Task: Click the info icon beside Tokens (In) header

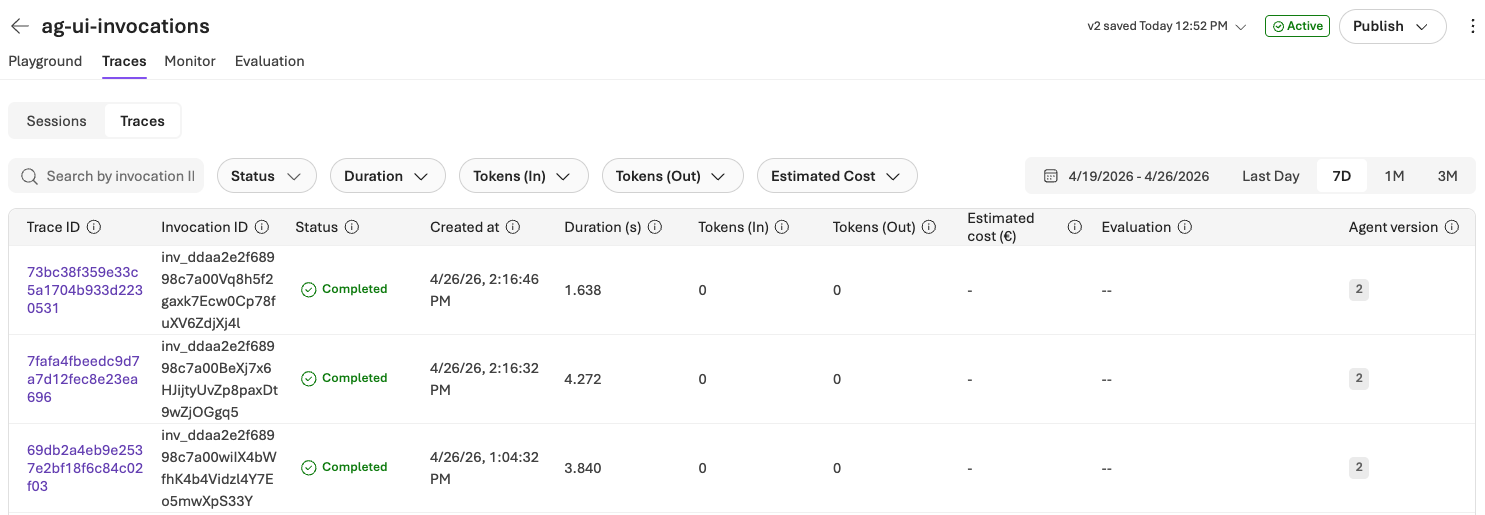Action: (782, 227)
